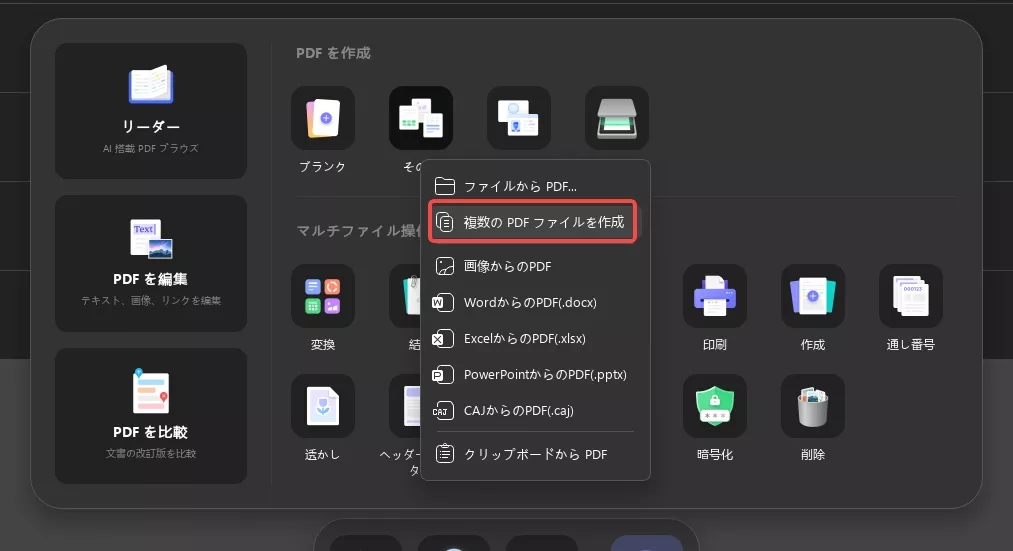This screenshot has width=1013, height=551.
Task: Open the PDF を編集 card
Action: (x=151, y=264)
